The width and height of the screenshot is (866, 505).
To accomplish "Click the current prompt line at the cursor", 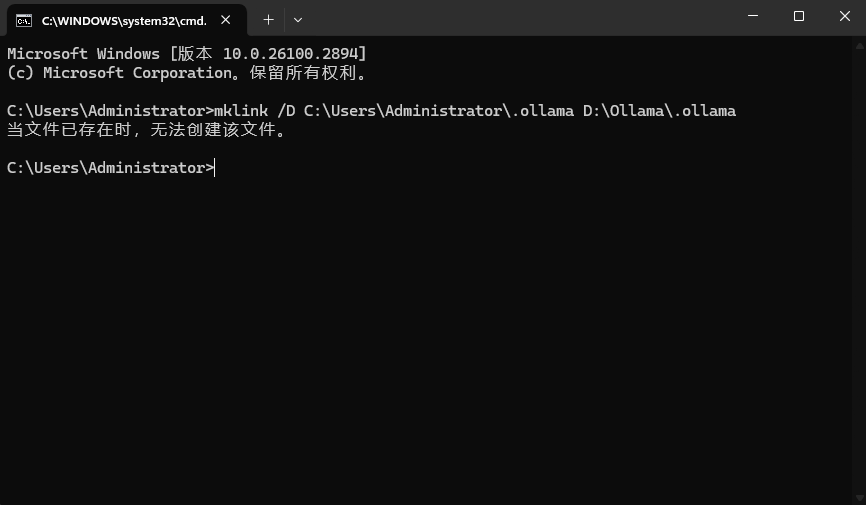I will point(110,167).
